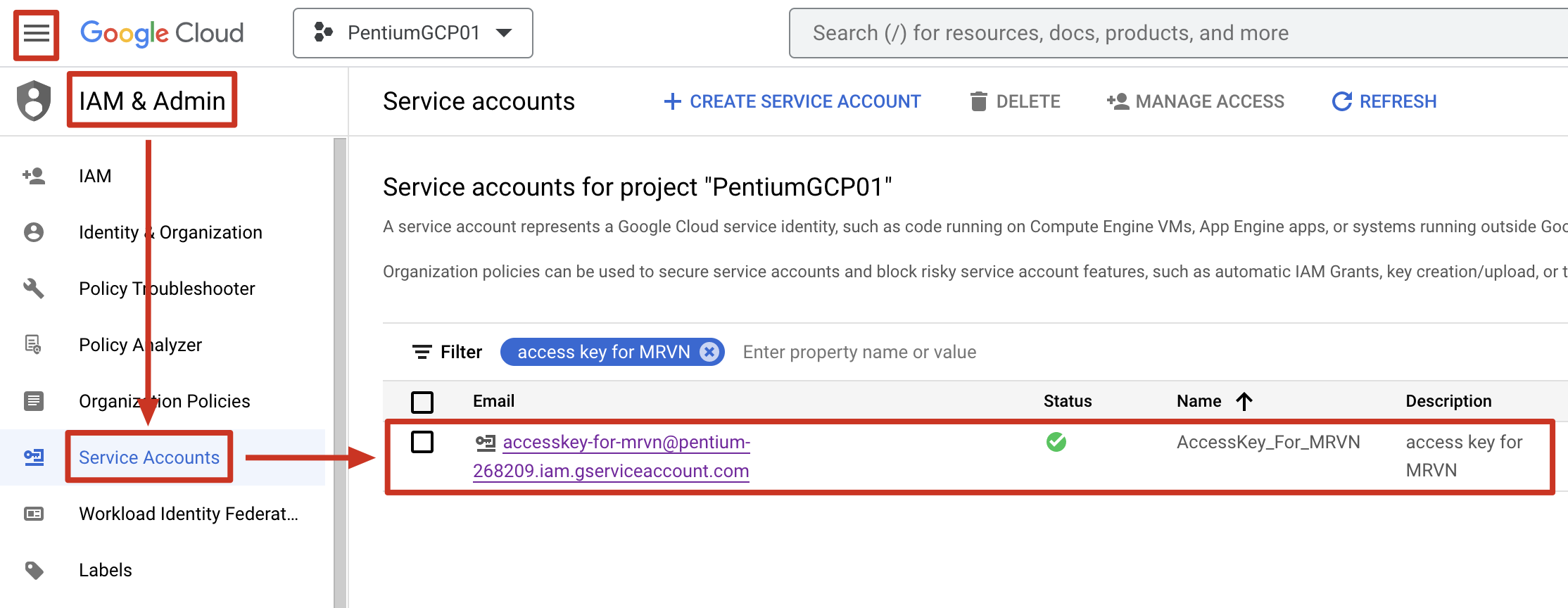Open Organization Policies

[x=165, y=401]
